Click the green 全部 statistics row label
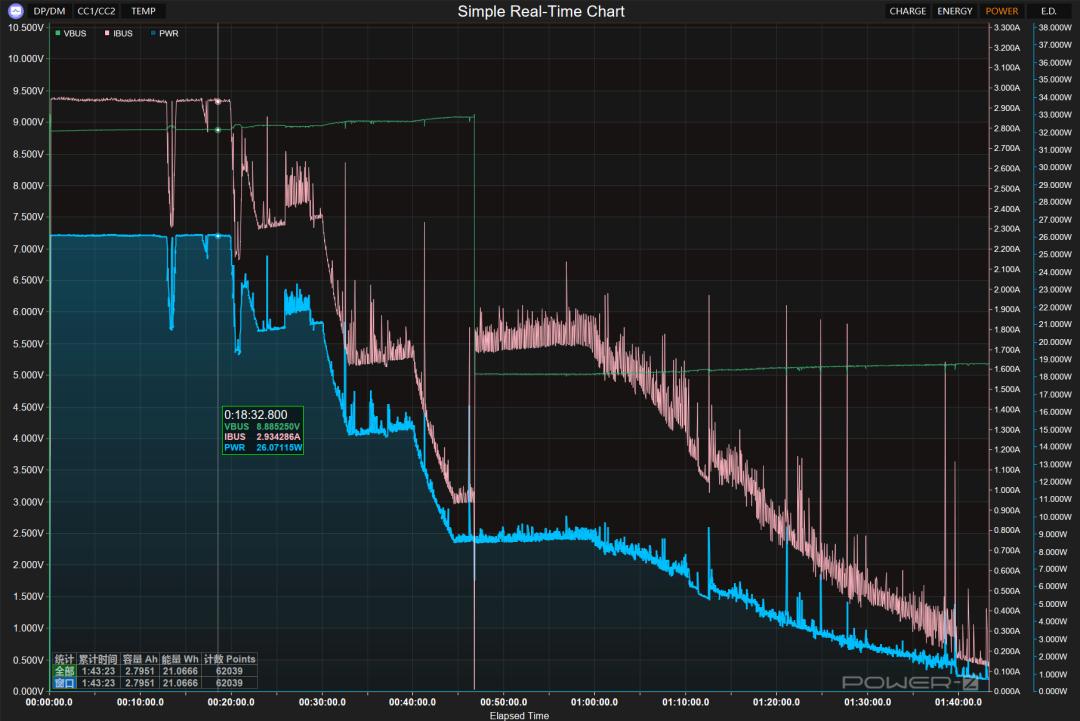Image resolution: width=1080 pixels, height=721 pixels. click(64, 671)
